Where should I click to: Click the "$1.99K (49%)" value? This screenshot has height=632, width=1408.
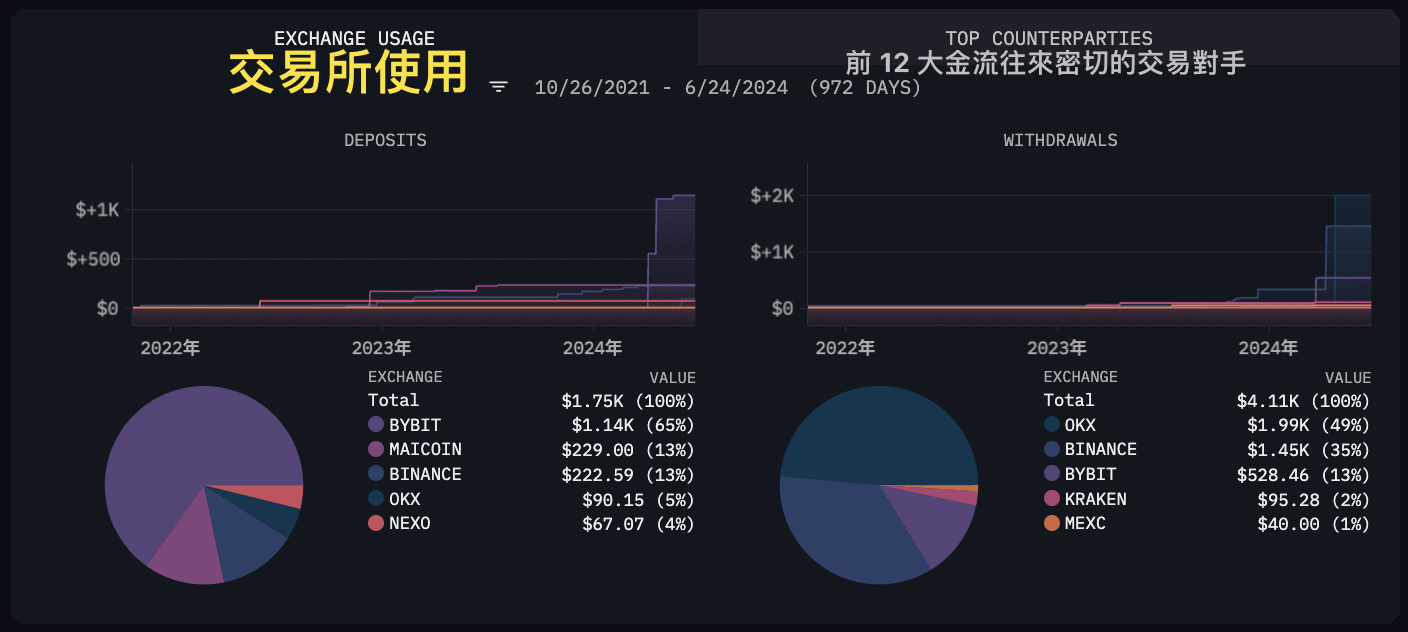[1309, 425]
